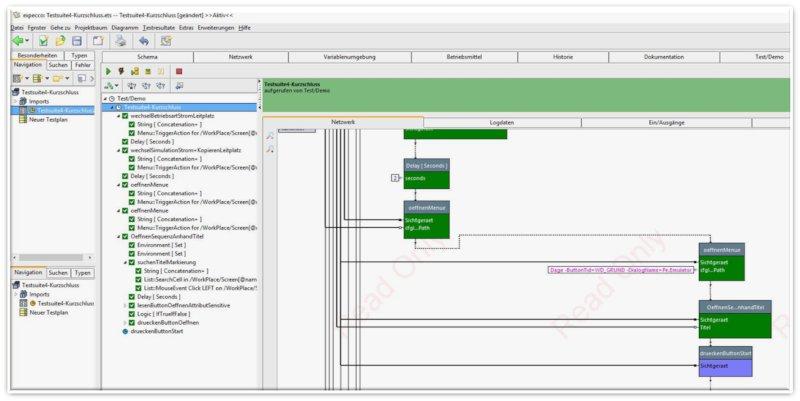The height and width of the screenshot is (401, 800).
Task: Click the new document toolbar icon
Action: 98,41
